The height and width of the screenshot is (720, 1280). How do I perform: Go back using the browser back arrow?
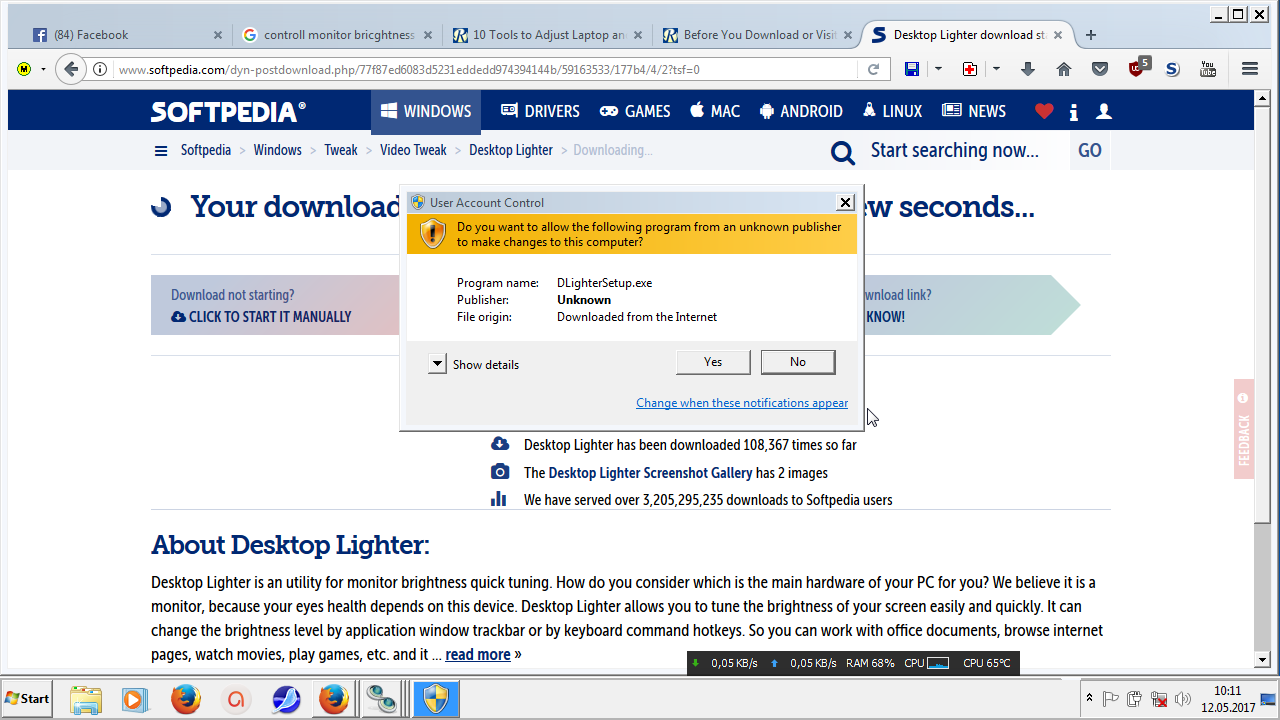[70, 69]
